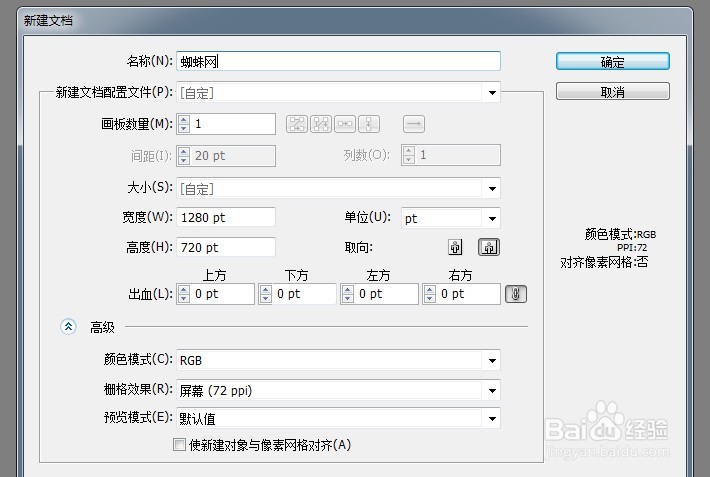Click the 取消 button

pos(613,92)
